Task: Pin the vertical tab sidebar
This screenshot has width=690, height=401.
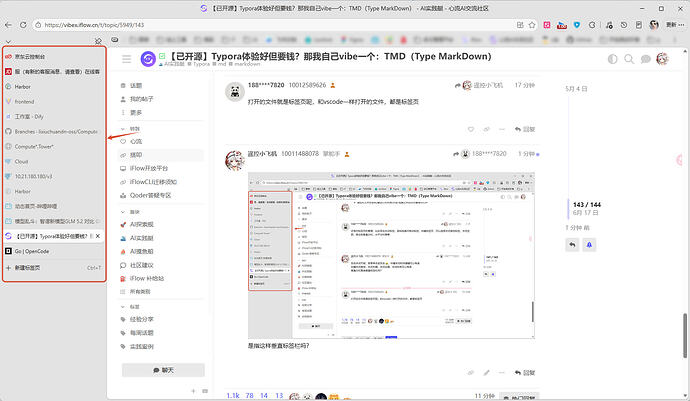Action: 98,41
